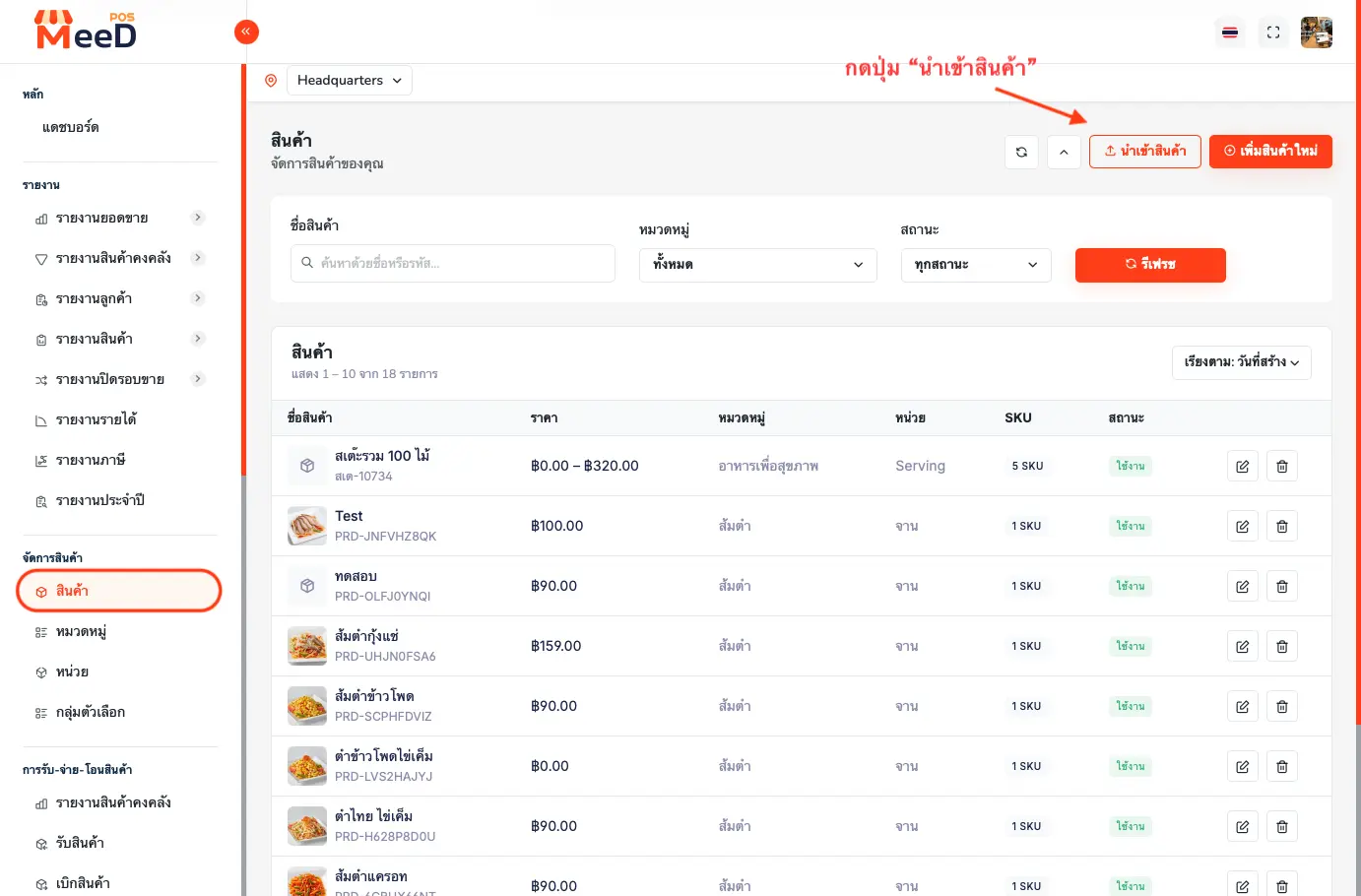Viewport: 1361px width, 896px height.
Task: Collapse the filter panel with the up-chevron button
Action: coord(1065,152)
